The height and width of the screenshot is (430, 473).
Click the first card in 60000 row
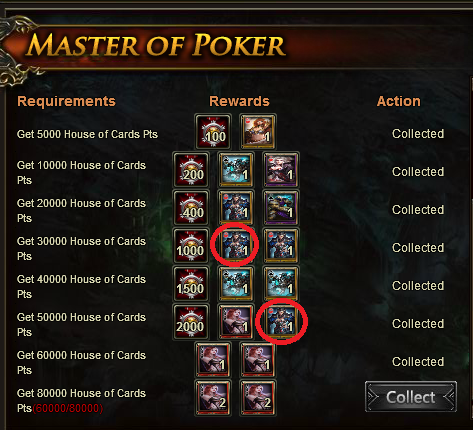213,360
